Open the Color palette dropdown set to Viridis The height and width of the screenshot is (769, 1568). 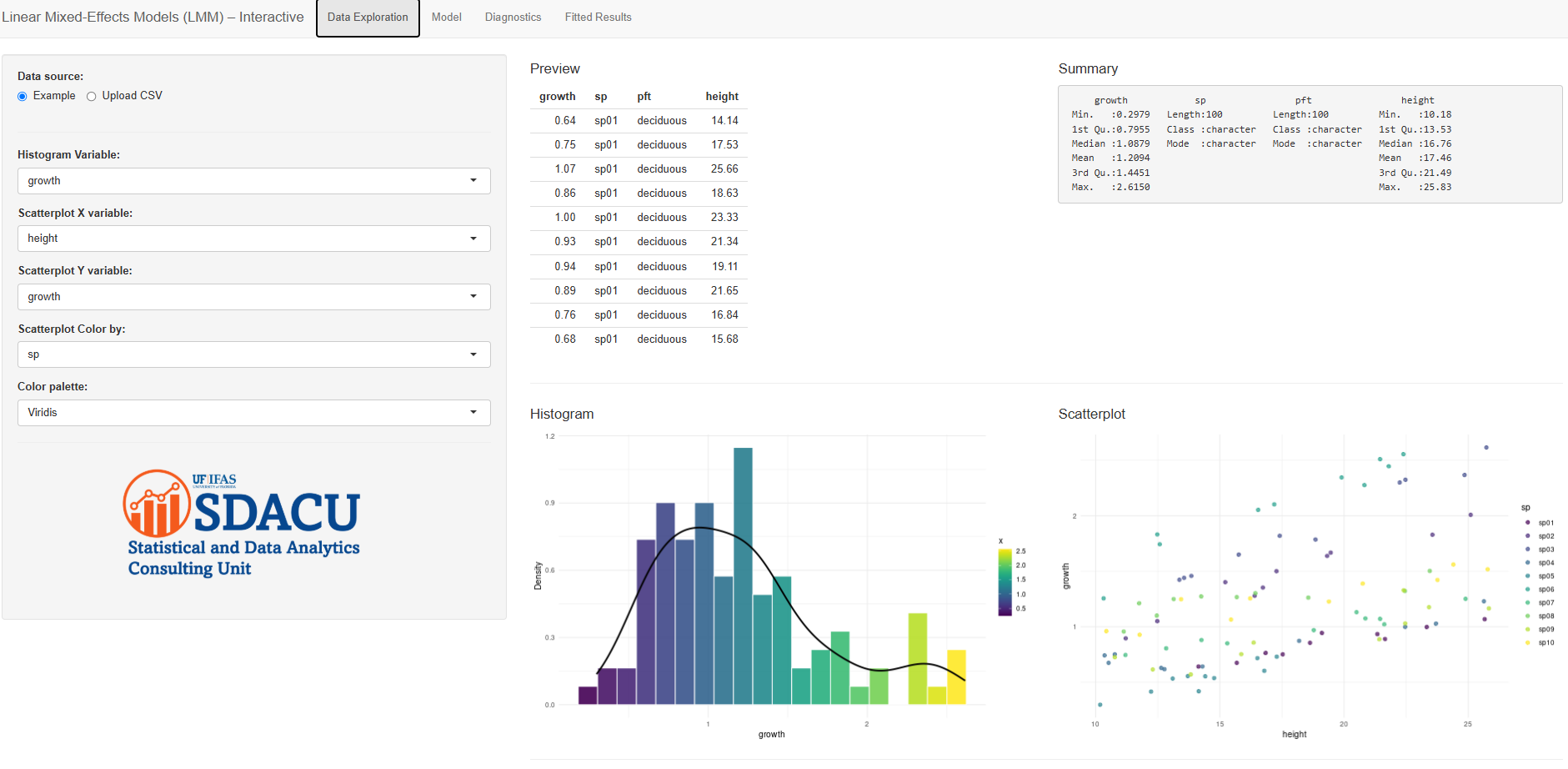pos(253,412)
